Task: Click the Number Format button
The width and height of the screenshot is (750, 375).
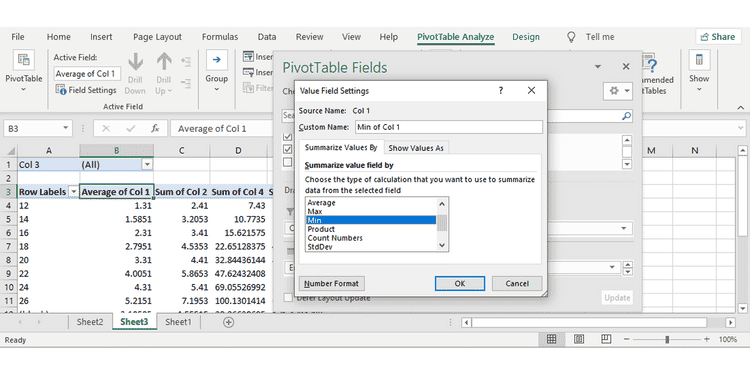Action: pos(331,283)
